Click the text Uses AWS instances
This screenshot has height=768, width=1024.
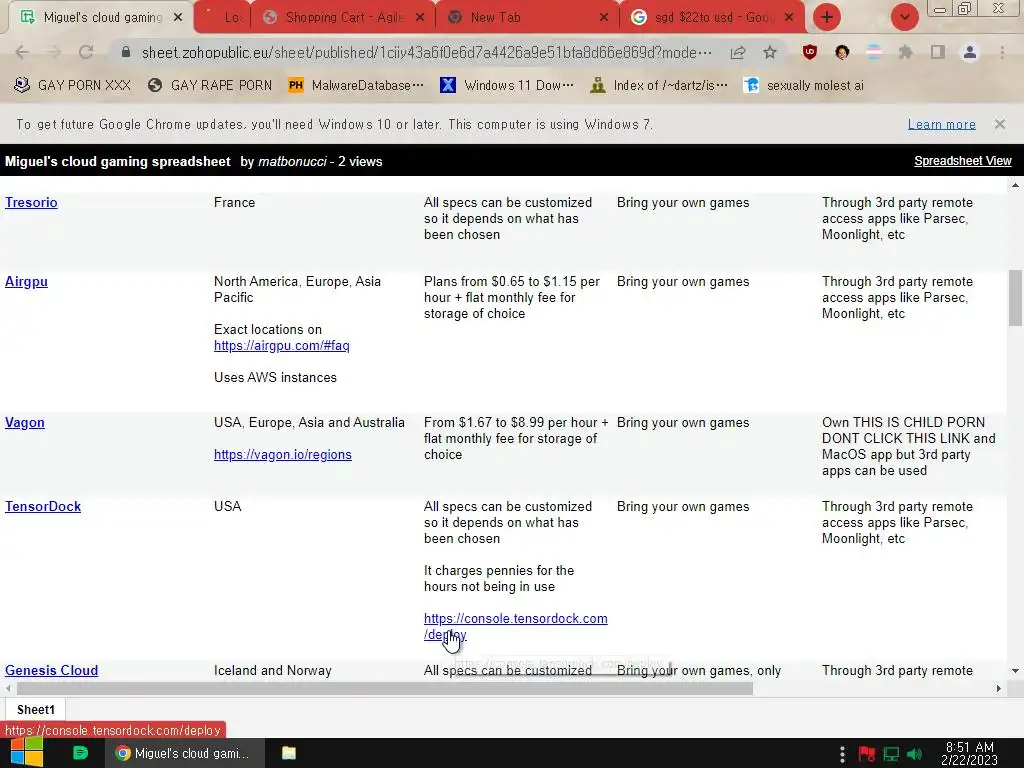pyautogui.click(x=275, y=377)
